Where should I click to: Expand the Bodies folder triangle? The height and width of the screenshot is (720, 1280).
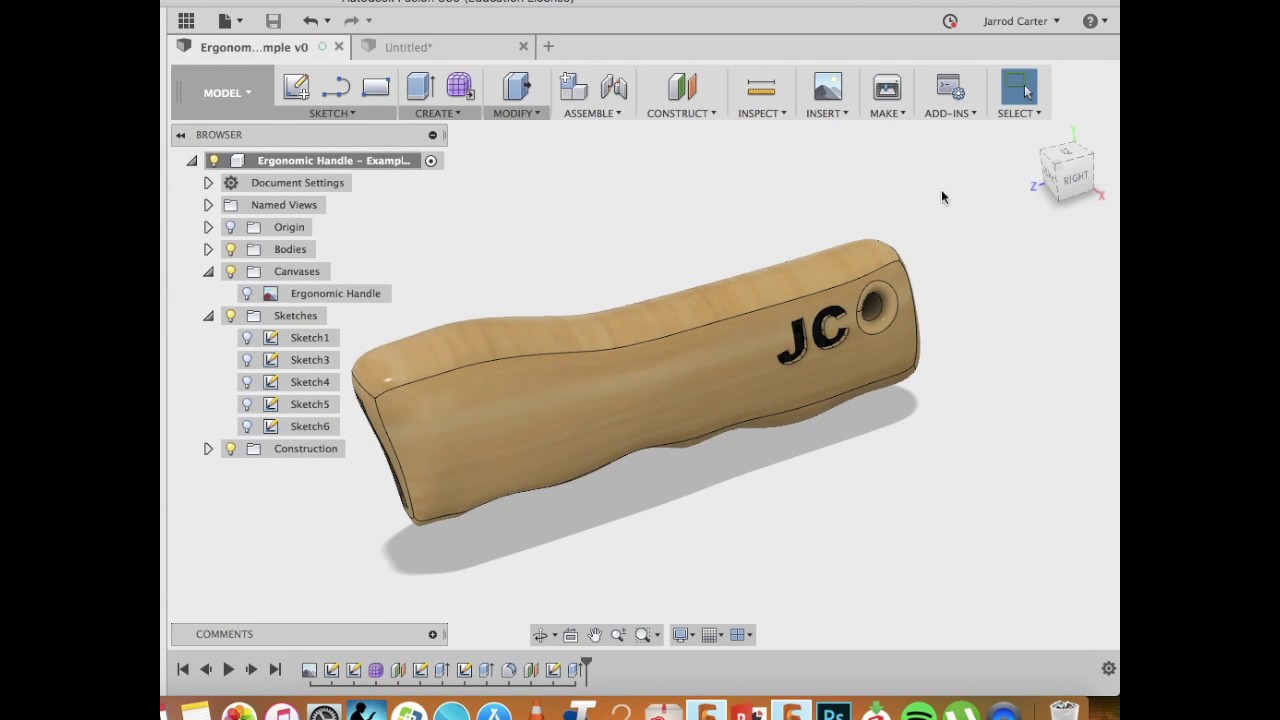point(208,249)
